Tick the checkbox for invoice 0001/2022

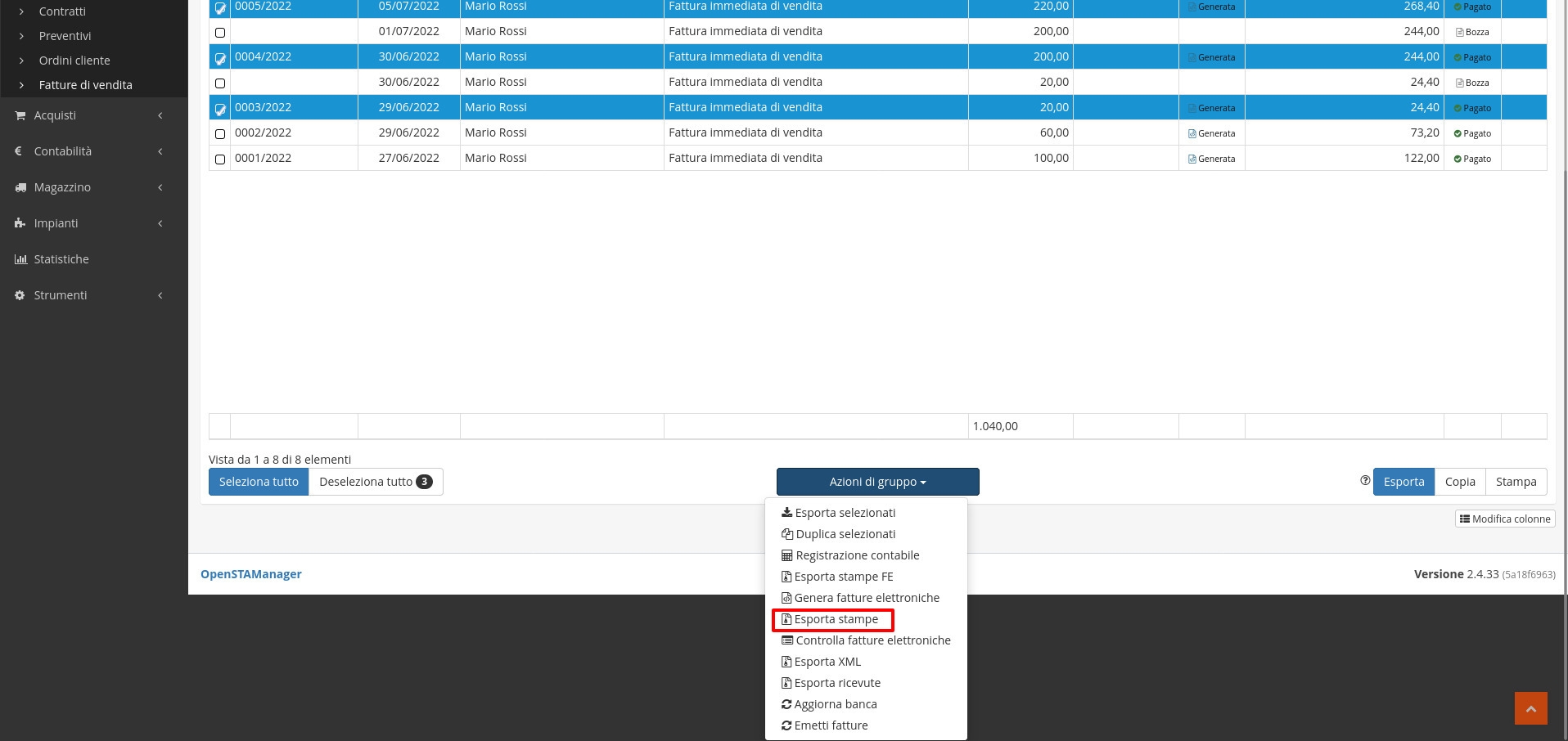pyautogui.click(x=220, y=159)
